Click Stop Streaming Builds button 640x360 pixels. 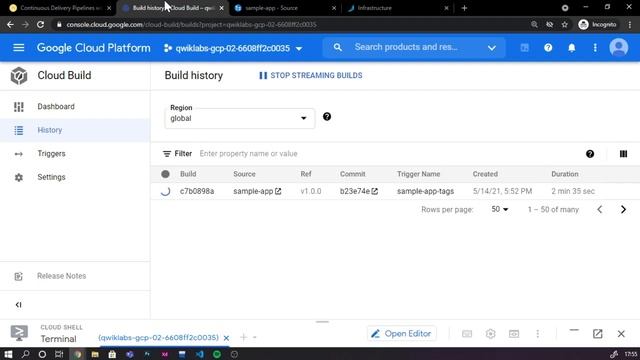[311, 76]
